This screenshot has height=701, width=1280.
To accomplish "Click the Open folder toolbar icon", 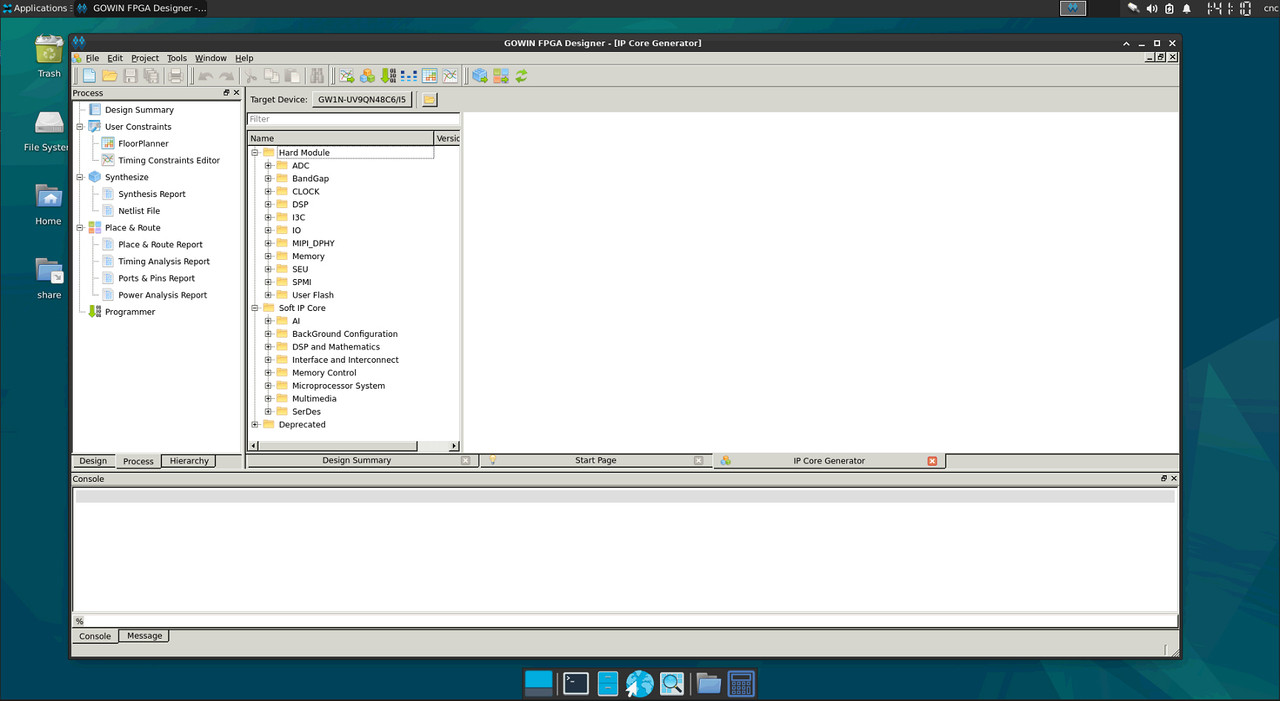I will coord(110,76).
